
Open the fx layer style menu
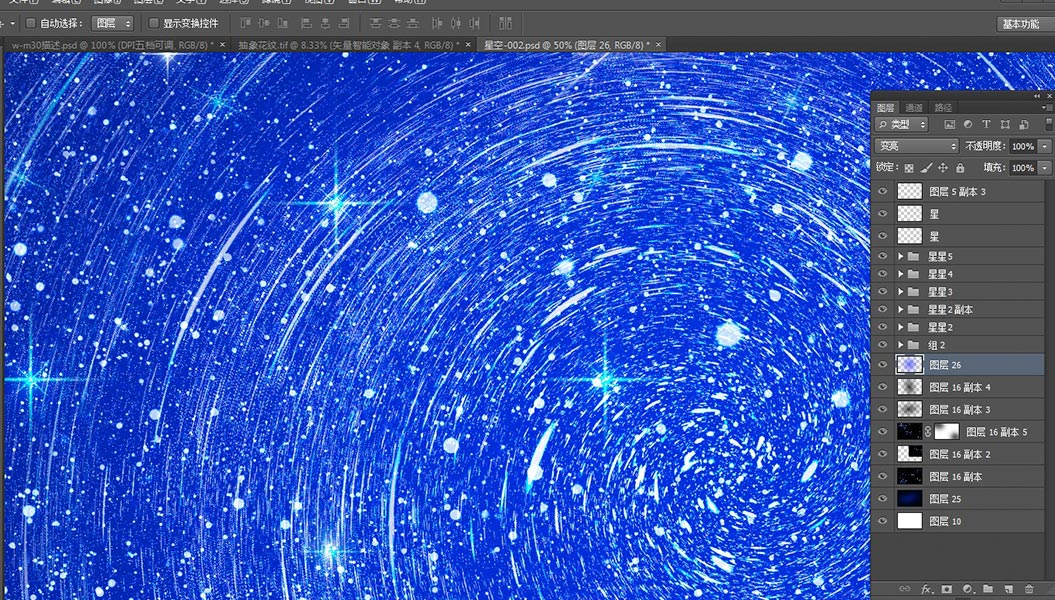926,589
